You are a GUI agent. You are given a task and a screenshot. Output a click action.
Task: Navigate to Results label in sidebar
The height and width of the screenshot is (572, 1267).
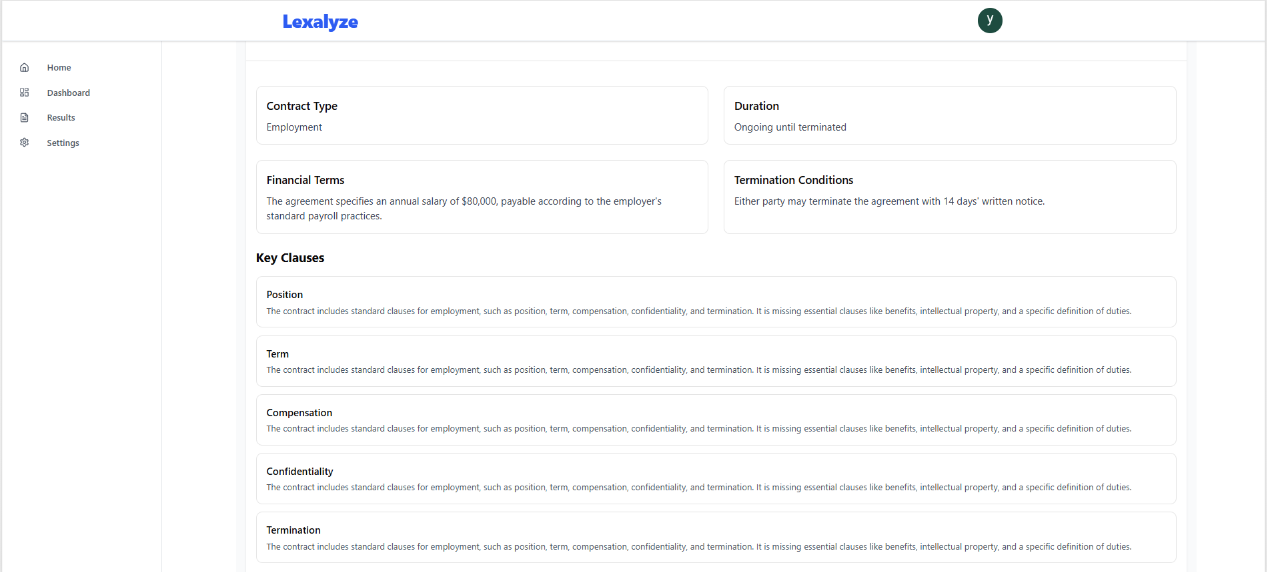[61, 118]
